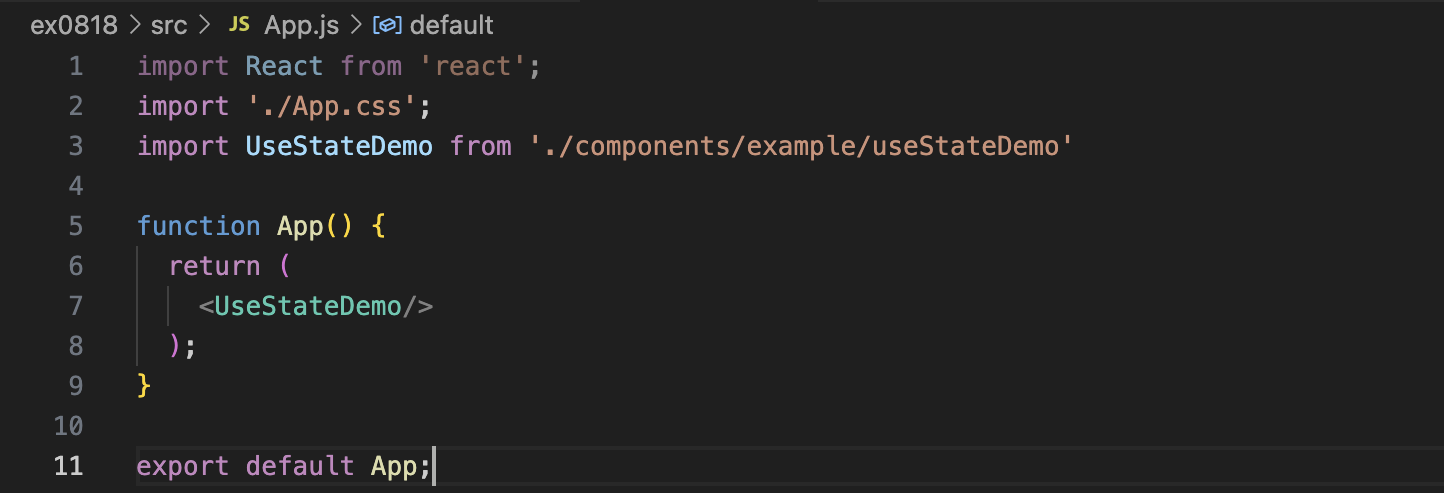Select line number 5 in the gutter

(x=76, y=226)
